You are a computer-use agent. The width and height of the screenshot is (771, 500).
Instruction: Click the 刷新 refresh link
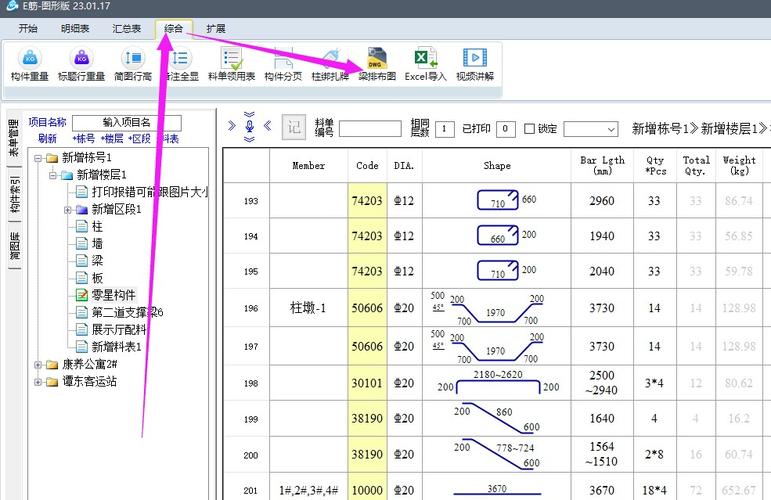coord(47,139)
